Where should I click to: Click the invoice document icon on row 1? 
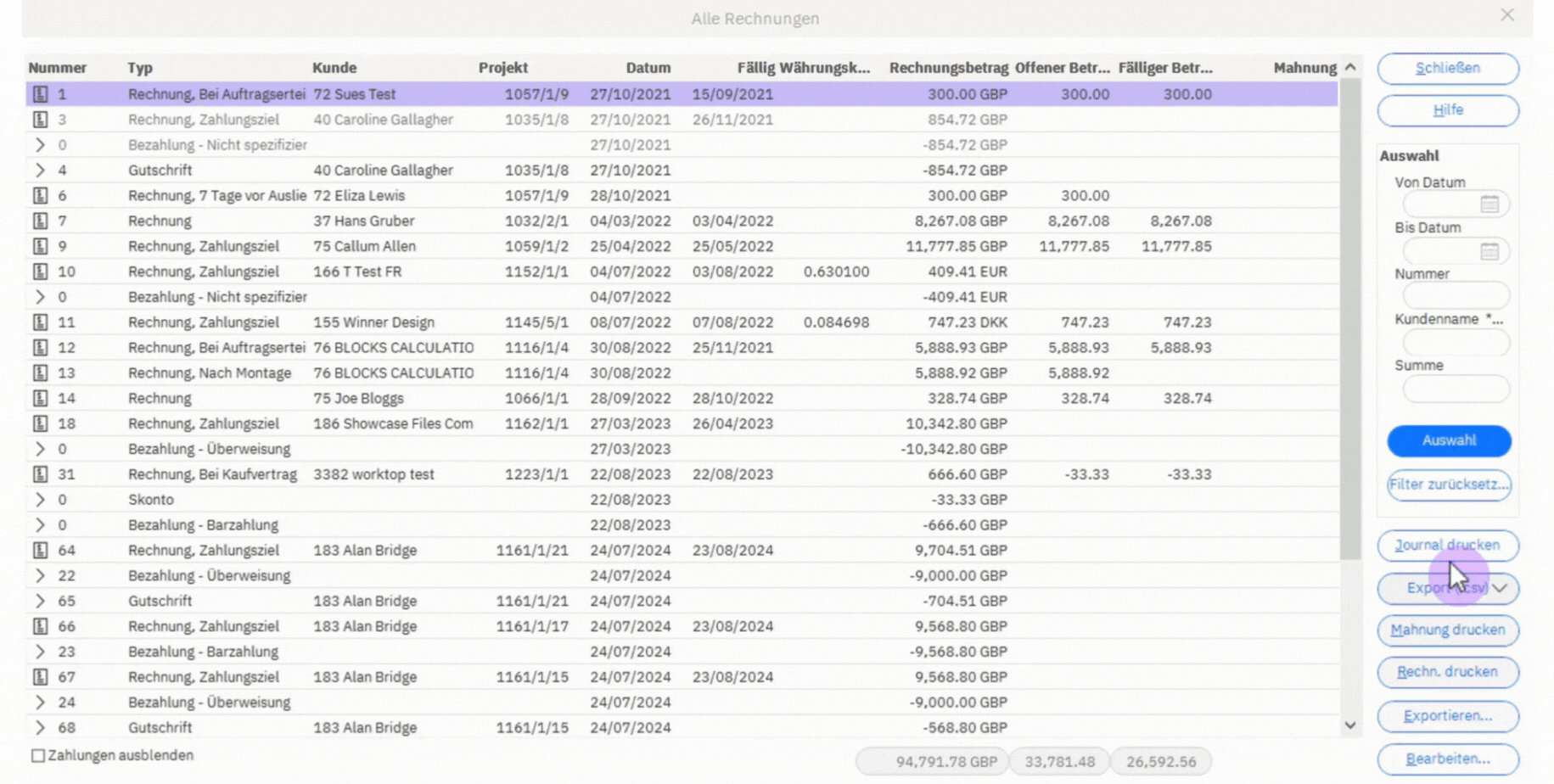click(x=39, y=94)
